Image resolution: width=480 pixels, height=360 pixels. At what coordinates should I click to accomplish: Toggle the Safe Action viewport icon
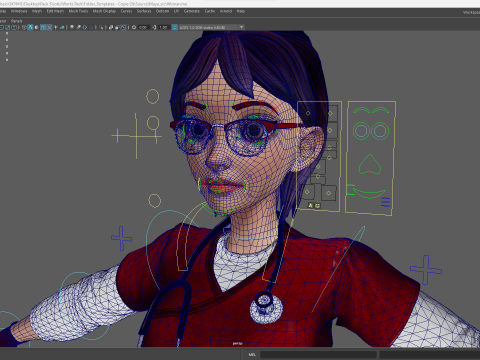click(8, 27)
